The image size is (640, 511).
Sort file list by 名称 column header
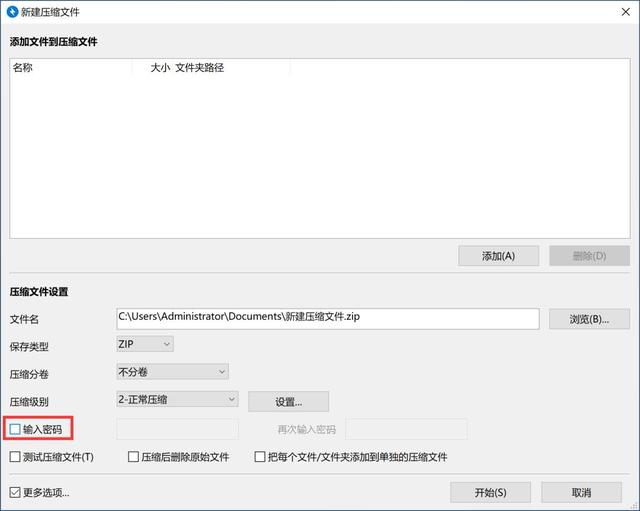[71, 67]
